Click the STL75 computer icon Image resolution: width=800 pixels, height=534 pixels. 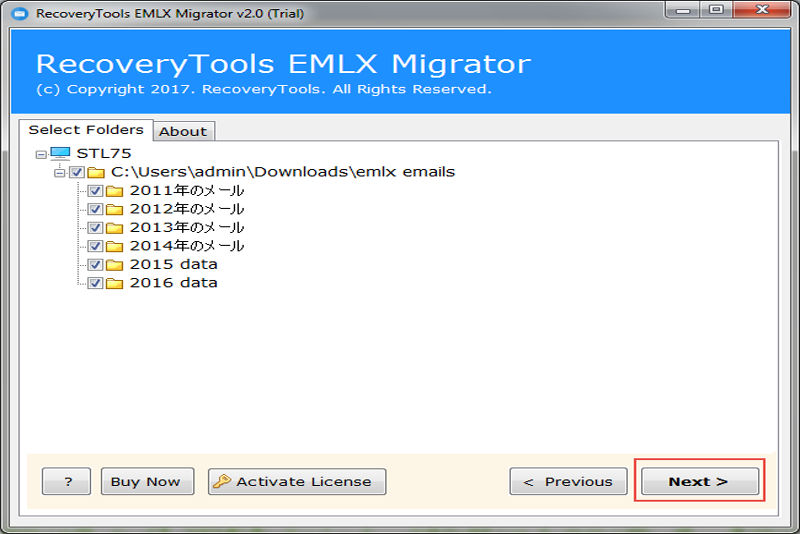[x=60, y=153]
